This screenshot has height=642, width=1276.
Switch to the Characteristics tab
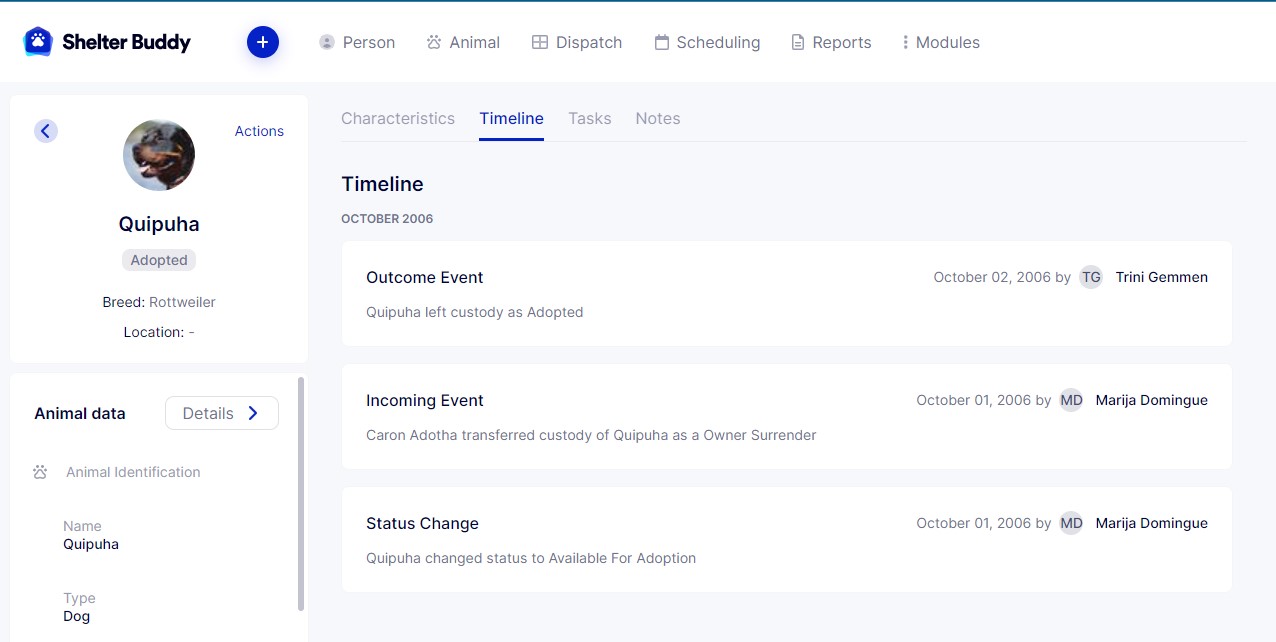398,118
